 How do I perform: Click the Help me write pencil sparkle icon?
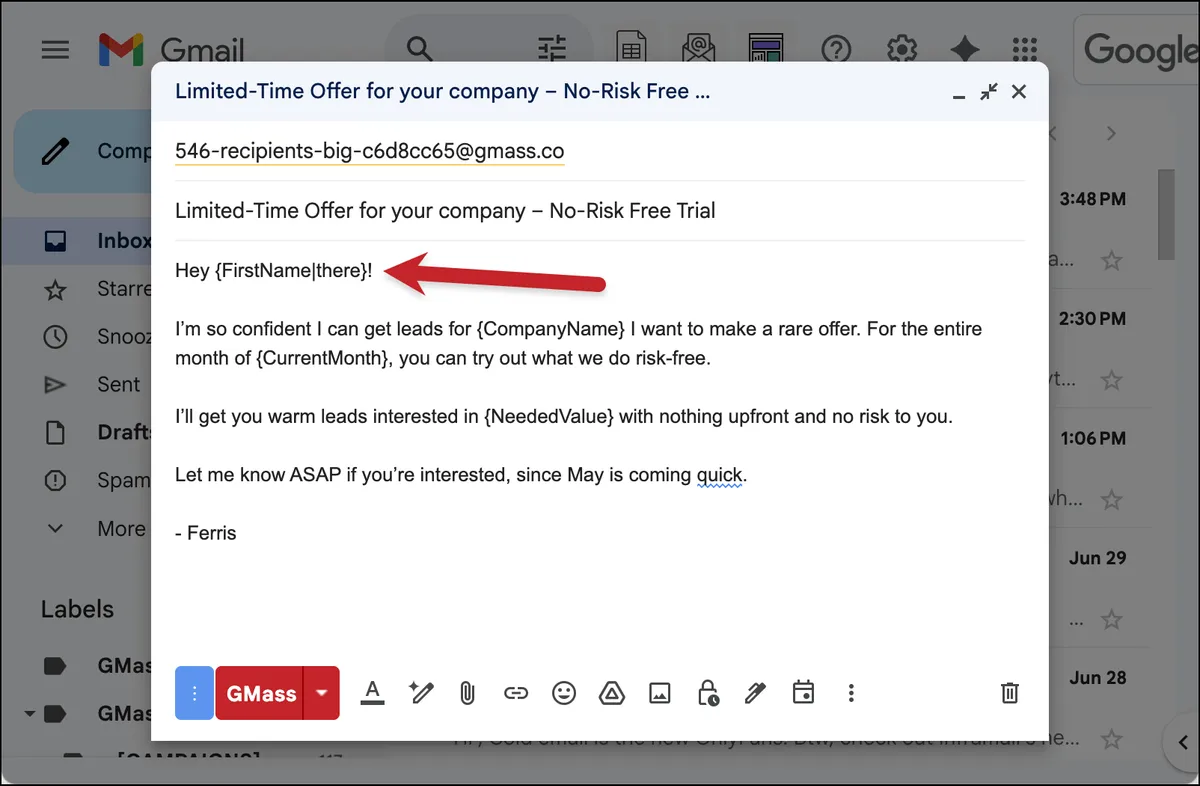[421, 692]
